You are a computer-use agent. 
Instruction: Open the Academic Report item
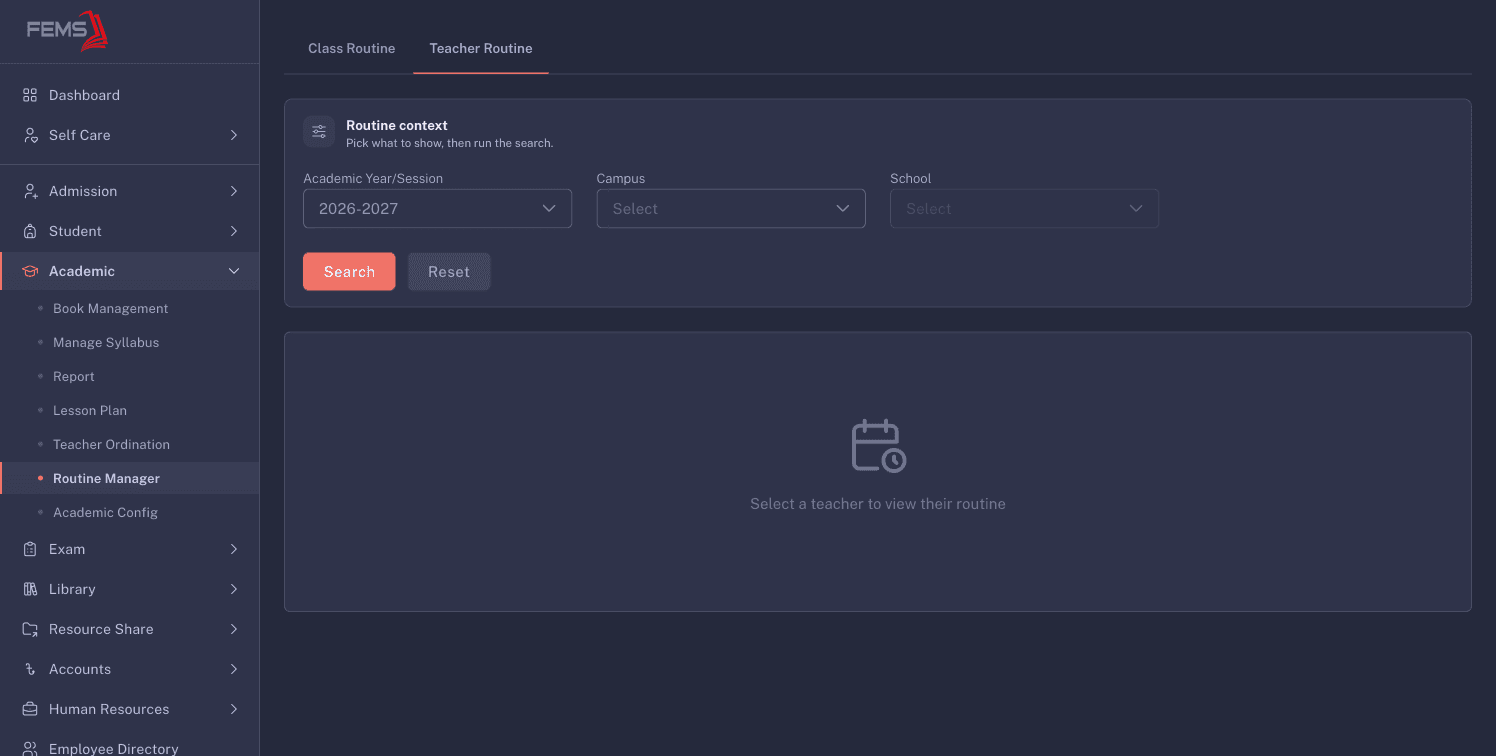(74, 377)
